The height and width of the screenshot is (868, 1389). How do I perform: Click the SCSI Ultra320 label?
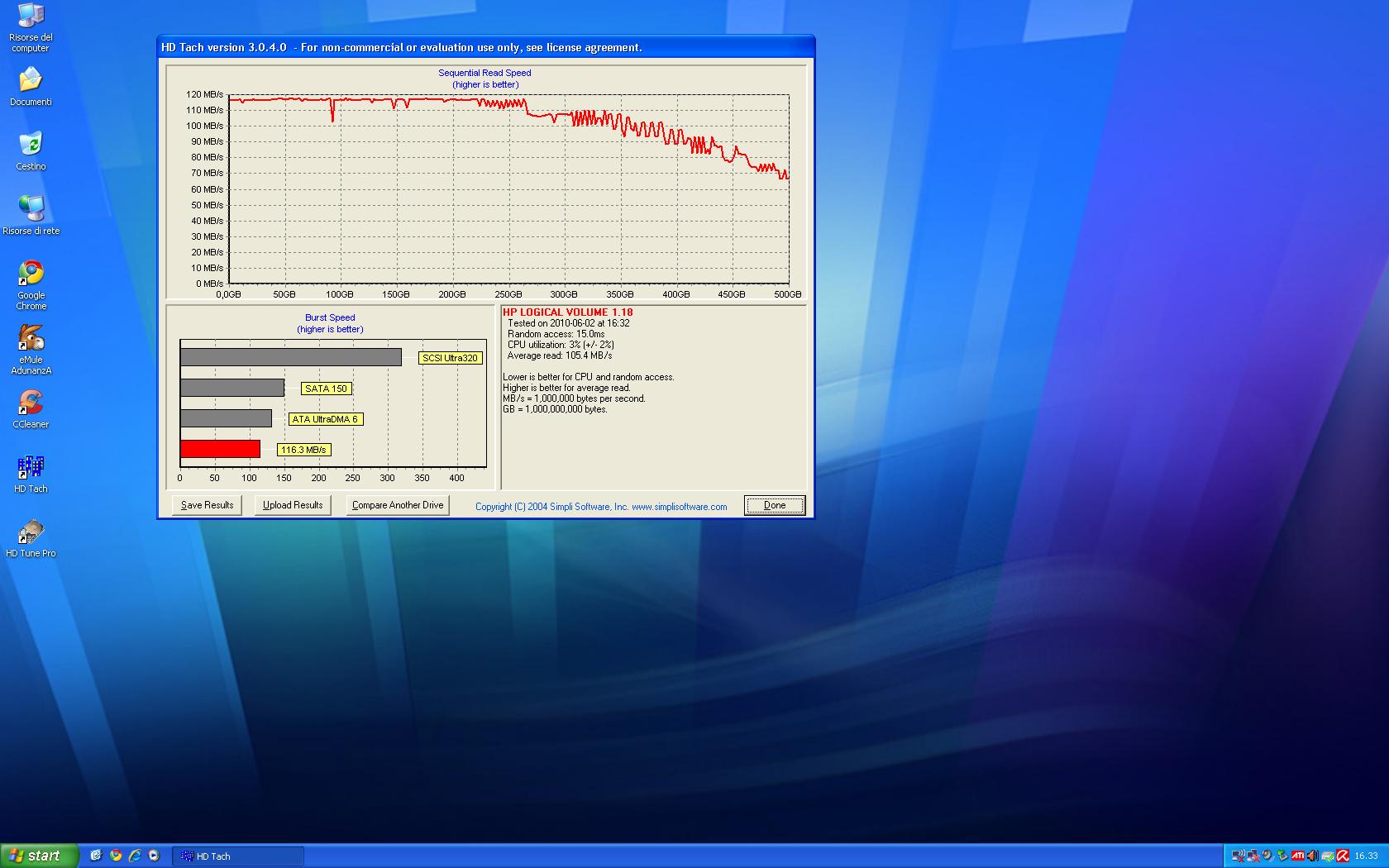tap(451, 358)
